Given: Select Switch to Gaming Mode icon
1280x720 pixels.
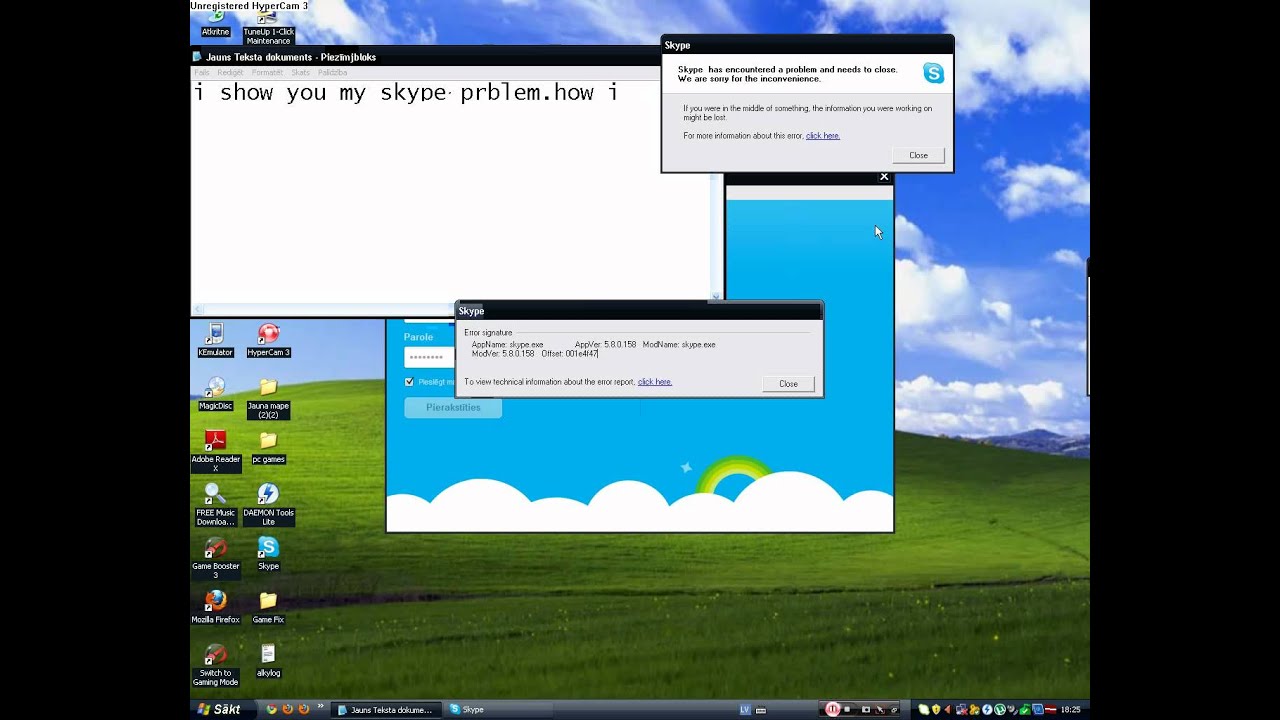Looking at the screenshot, I should click(215, 665).
